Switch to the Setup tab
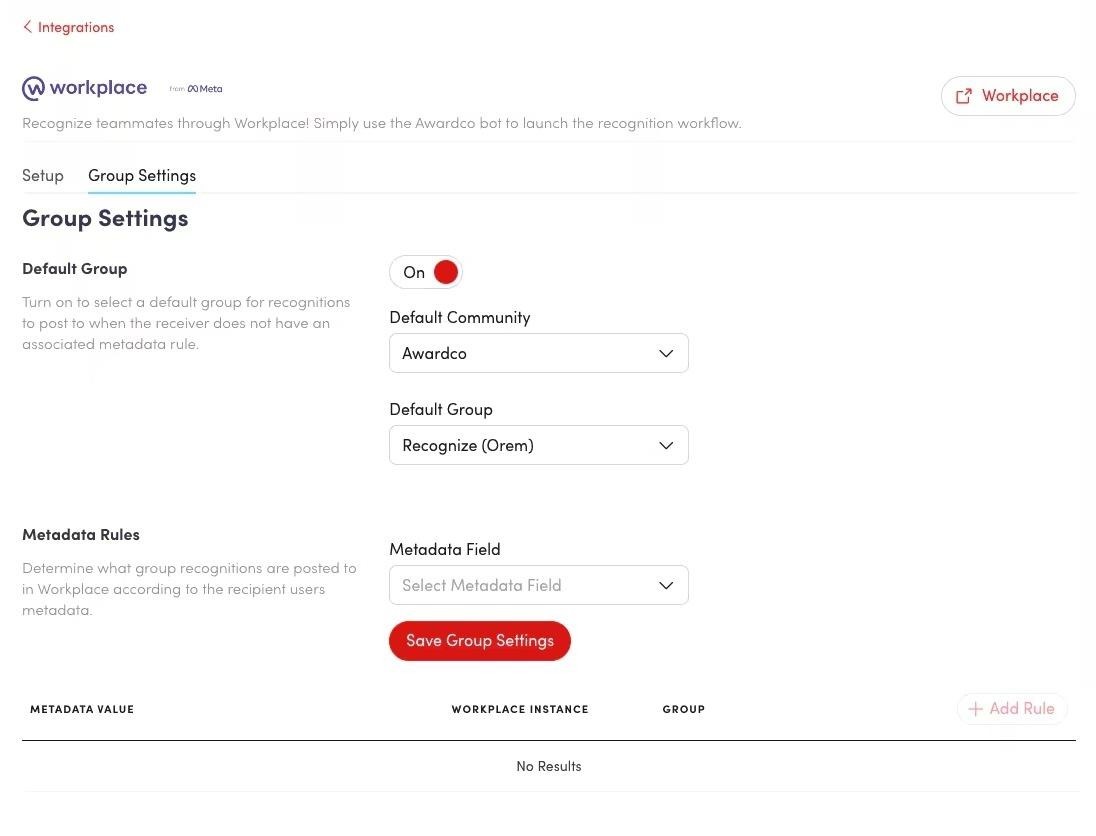Viewport: 1096px width, 836px height. (x=43, y=176)
